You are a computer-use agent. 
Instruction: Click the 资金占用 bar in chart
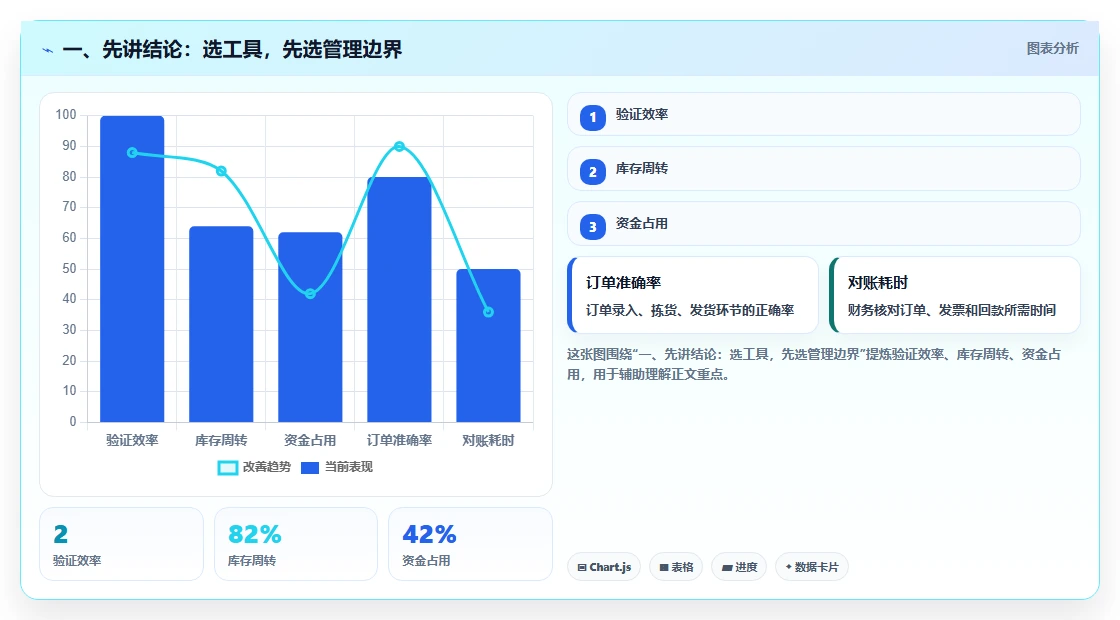coord(310,327)
